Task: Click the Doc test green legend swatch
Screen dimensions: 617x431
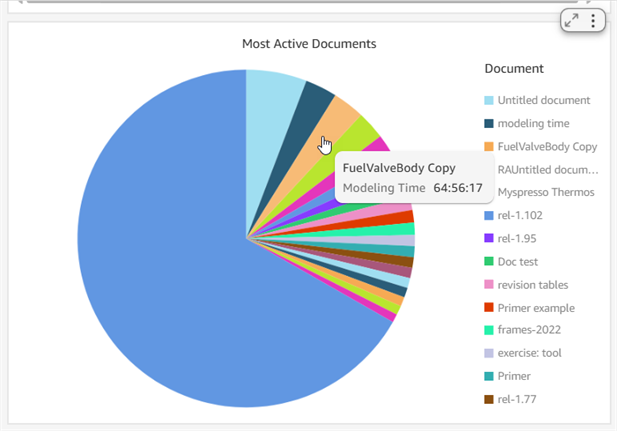Action: (x=489, y=261)
